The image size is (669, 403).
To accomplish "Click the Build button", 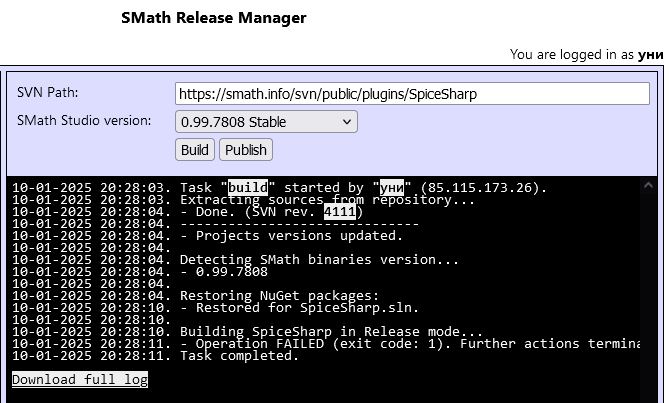I will [195, 150].
